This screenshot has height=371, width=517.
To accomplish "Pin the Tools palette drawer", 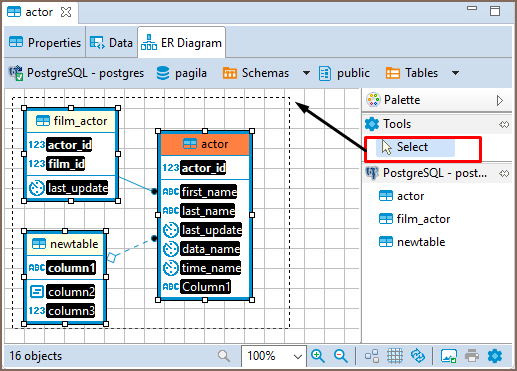I will (504, 124).
